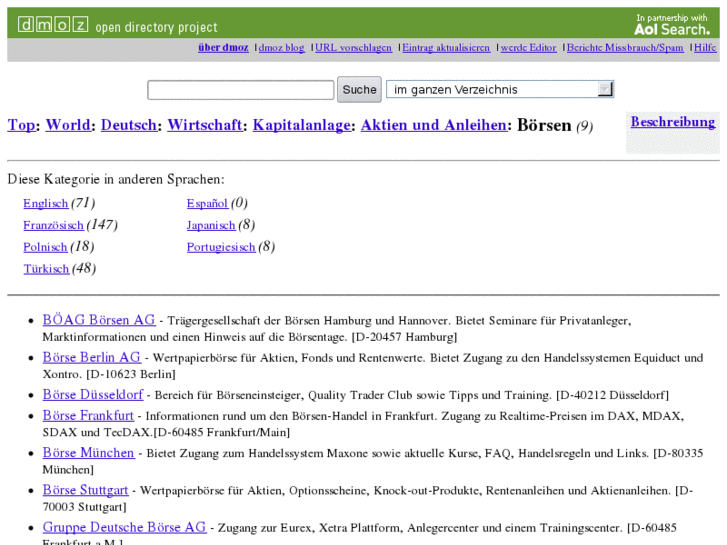Click the '[D-60485 Frankfurt/Main]' text

click(x=222, y=432)
